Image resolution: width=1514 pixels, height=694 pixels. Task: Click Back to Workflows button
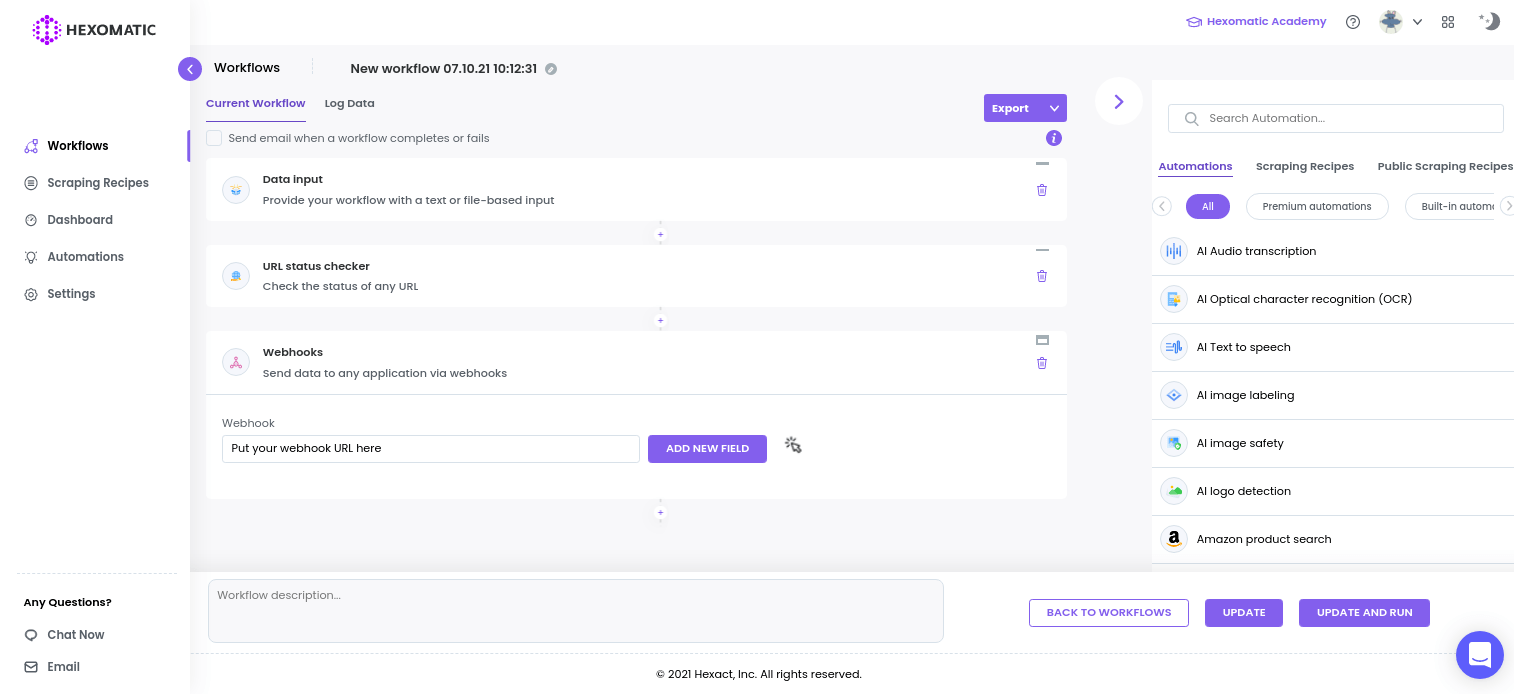point(1108,612)
